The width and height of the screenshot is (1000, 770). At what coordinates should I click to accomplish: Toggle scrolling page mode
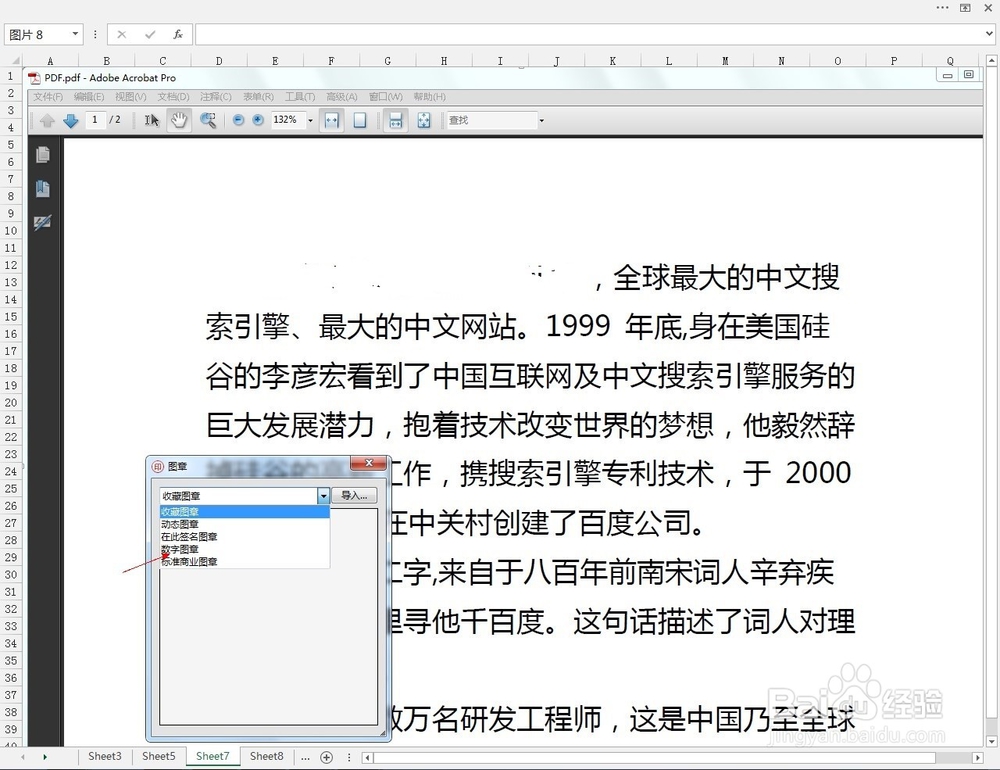[395, 120]
